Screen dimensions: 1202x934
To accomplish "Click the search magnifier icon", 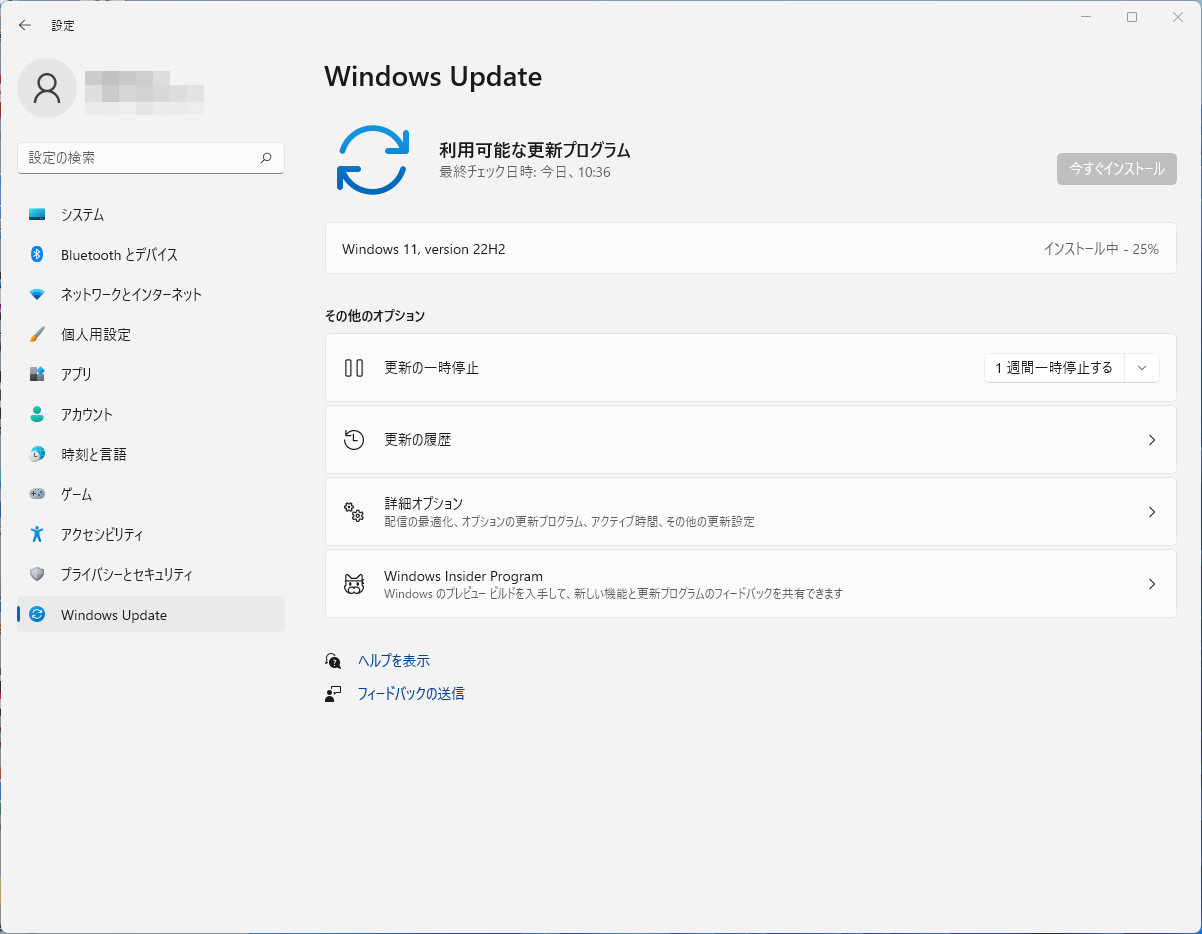I will click(266, 158).
